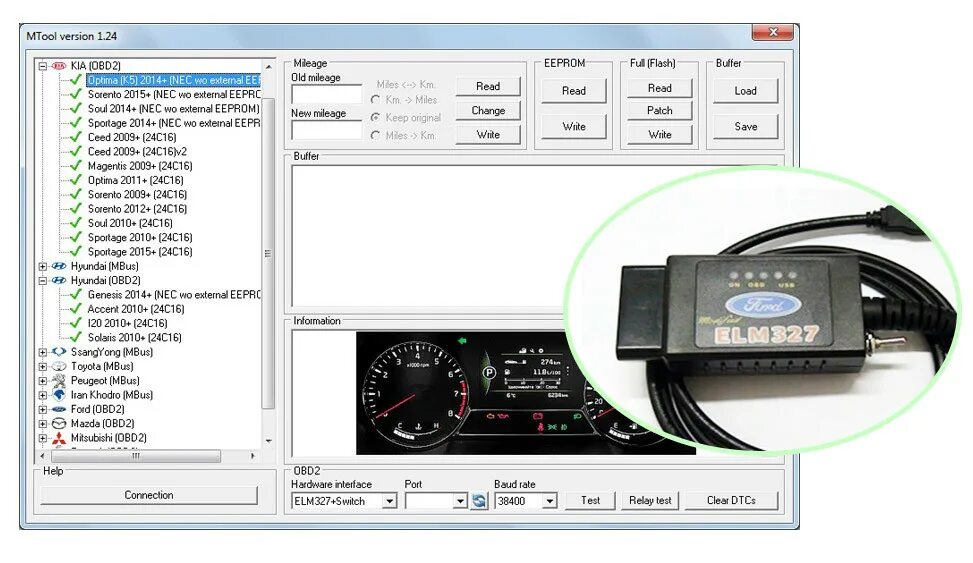Screen dimensions: 973x563
Task: Click the Connection button
Action: 149,495
